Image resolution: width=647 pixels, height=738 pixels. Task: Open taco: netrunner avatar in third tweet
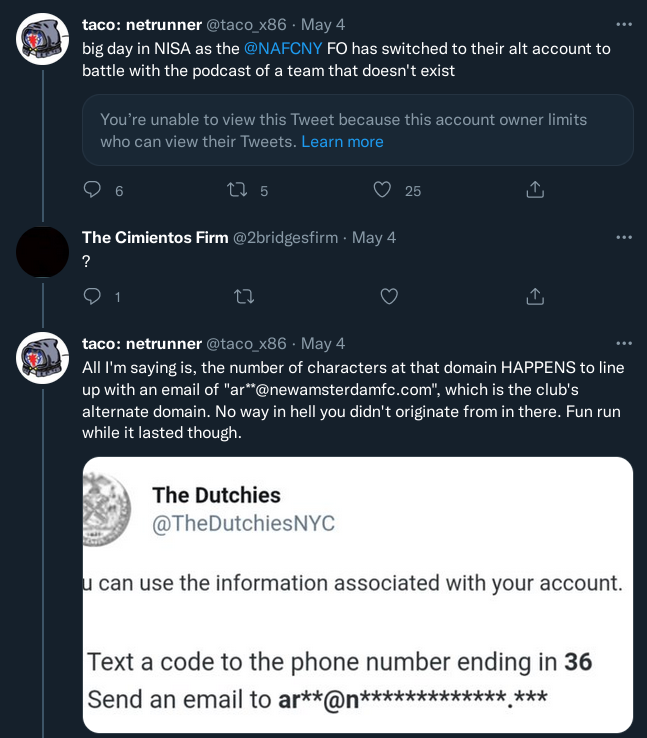[x=42, y=358]
